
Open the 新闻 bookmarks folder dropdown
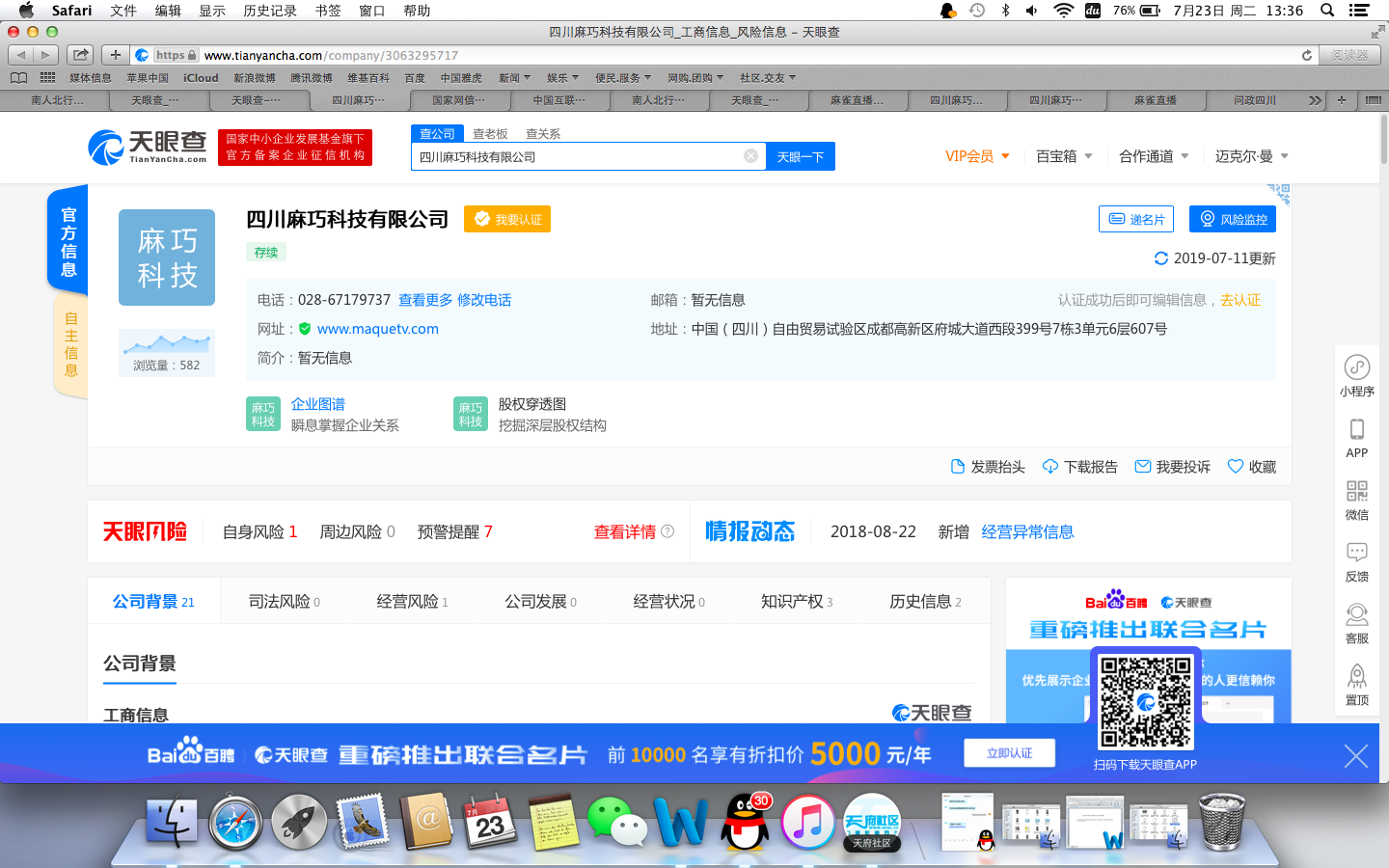coord(514,78)
